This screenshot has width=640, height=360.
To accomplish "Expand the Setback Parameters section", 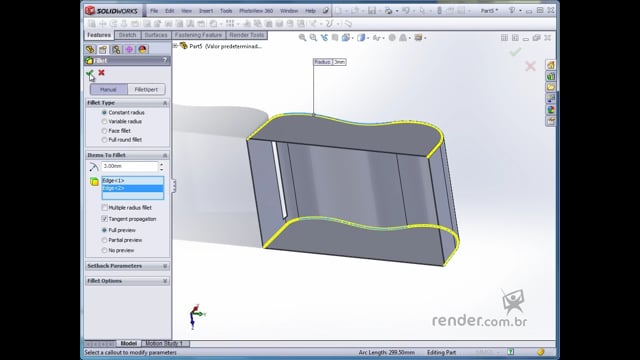I will [165, 266].
